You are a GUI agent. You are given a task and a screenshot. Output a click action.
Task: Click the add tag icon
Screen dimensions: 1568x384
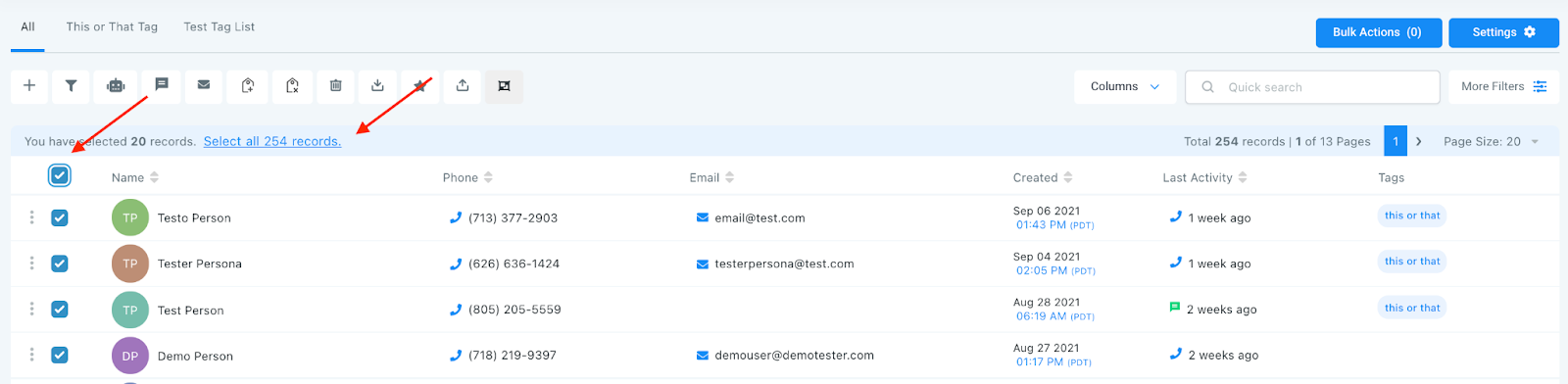pos(248,86)
